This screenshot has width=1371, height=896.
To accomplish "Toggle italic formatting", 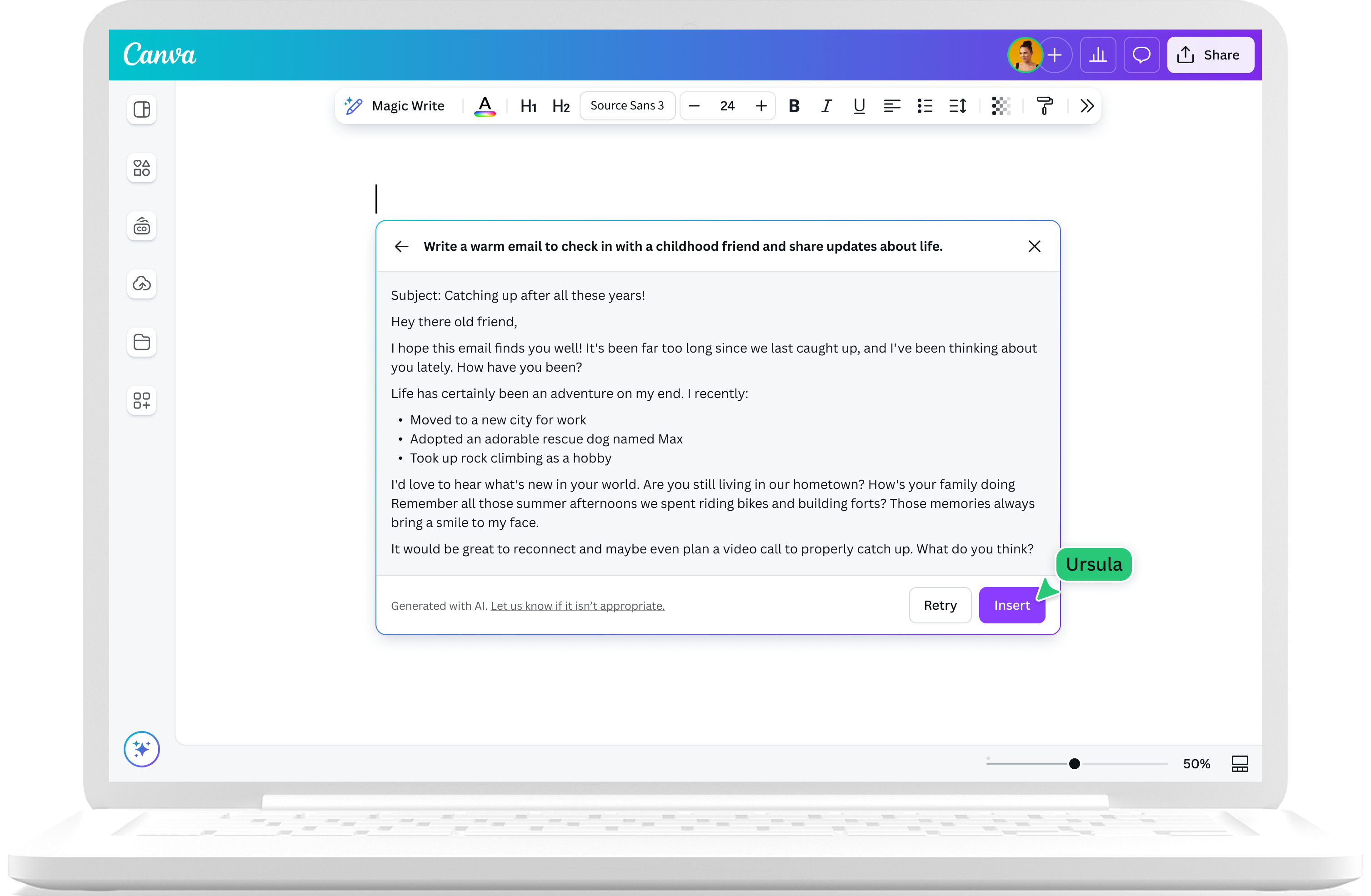I will pos(826,106).
